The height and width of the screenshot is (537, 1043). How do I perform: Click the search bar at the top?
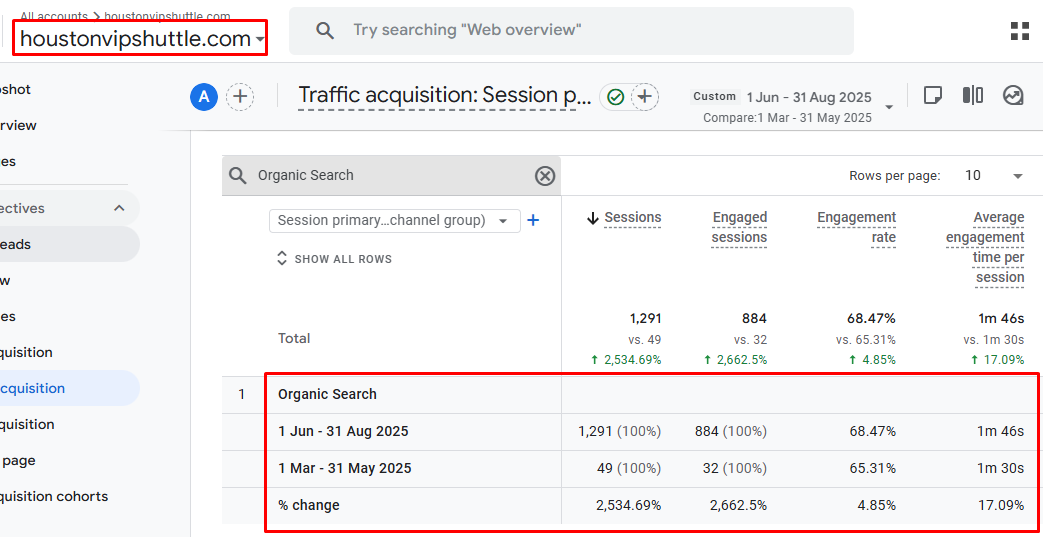point(571,31)
